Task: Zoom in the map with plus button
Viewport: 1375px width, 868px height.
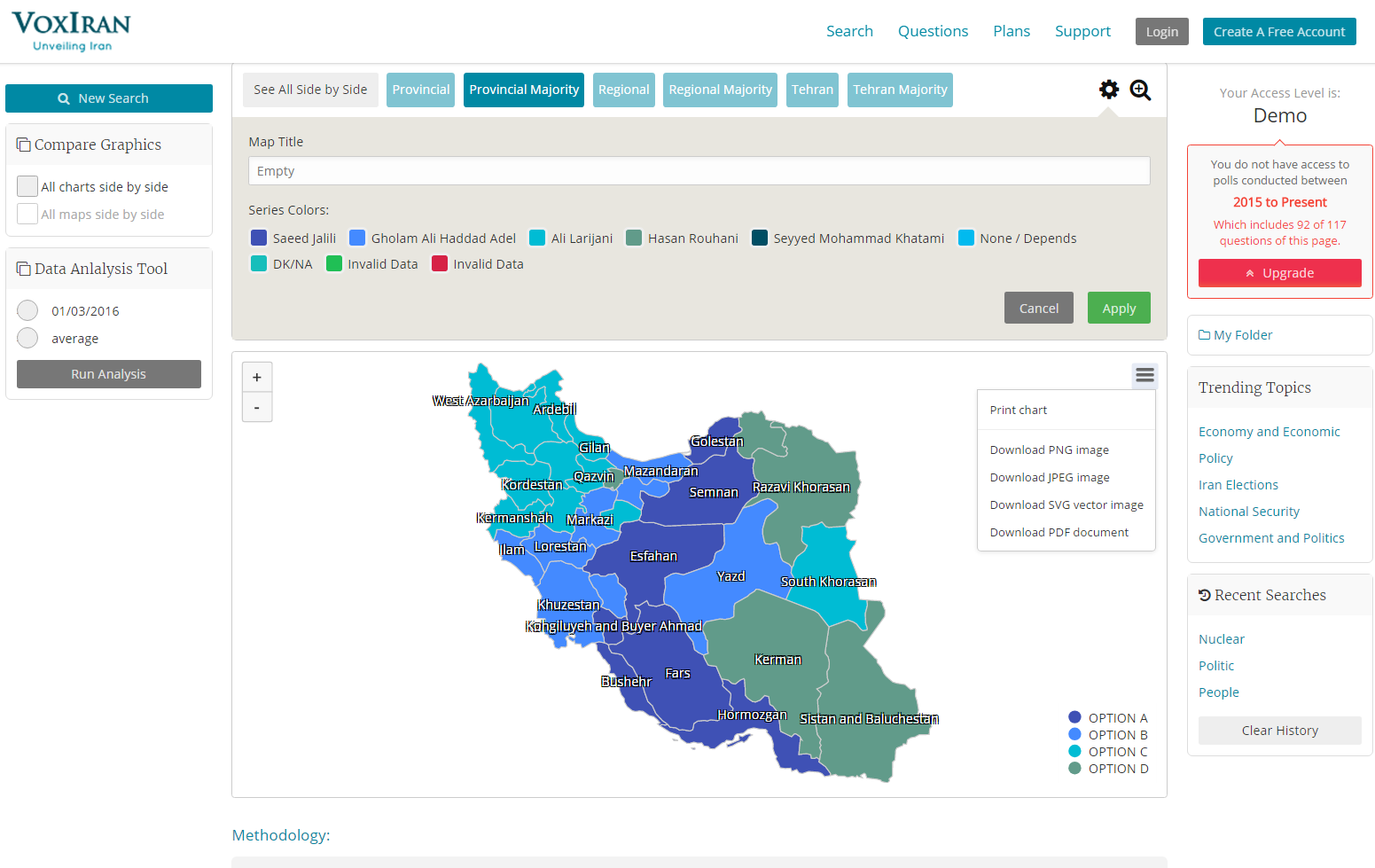Action: [x=257, y=377]
